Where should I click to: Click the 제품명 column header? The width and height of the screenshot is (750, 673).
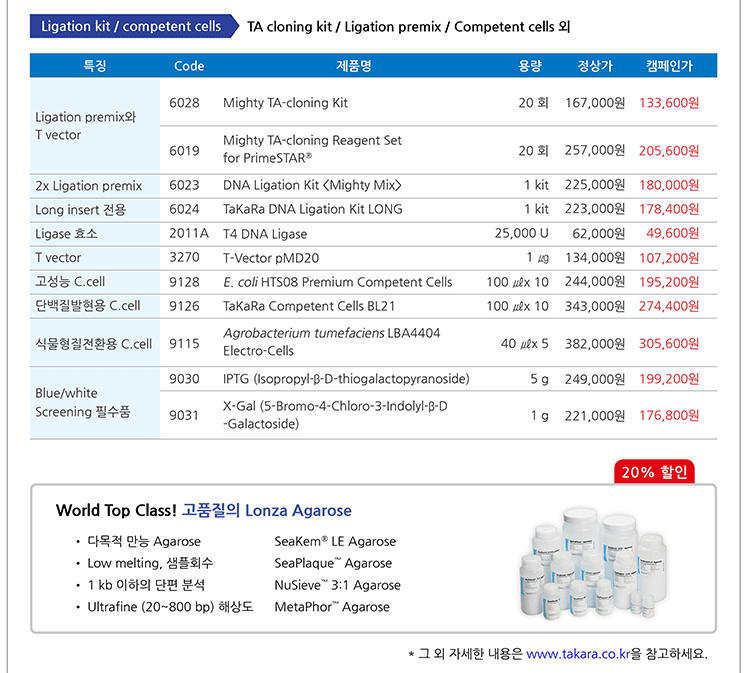coord(353,66)
